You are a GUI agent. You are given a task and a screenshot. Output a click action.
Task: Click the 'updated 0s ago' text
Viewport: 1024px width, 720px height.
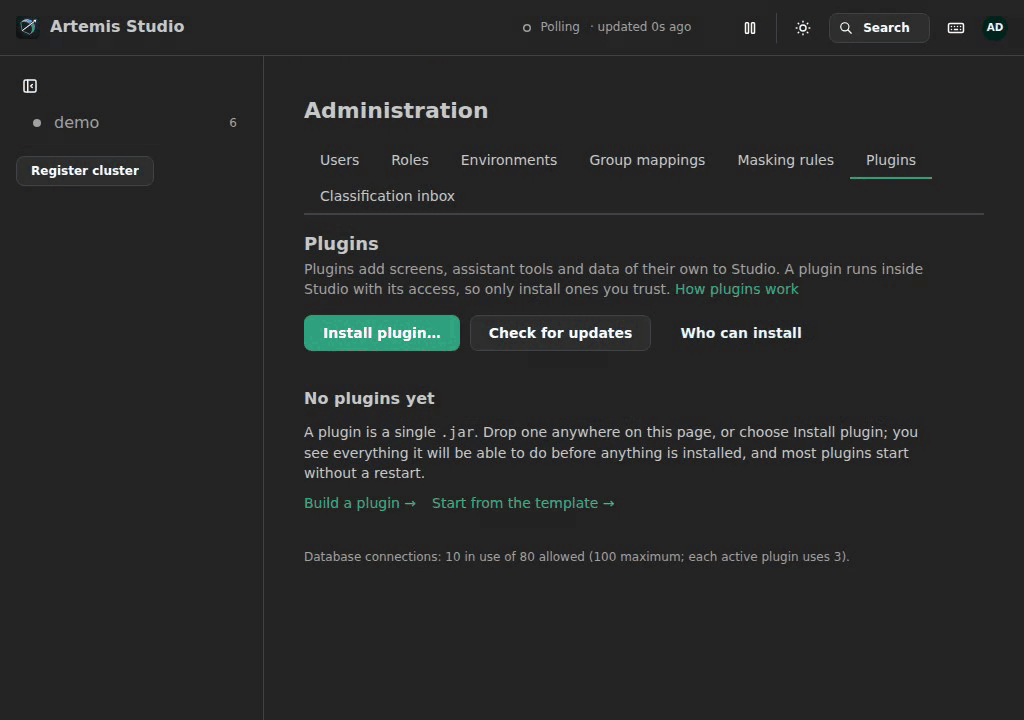coord(644,27)
